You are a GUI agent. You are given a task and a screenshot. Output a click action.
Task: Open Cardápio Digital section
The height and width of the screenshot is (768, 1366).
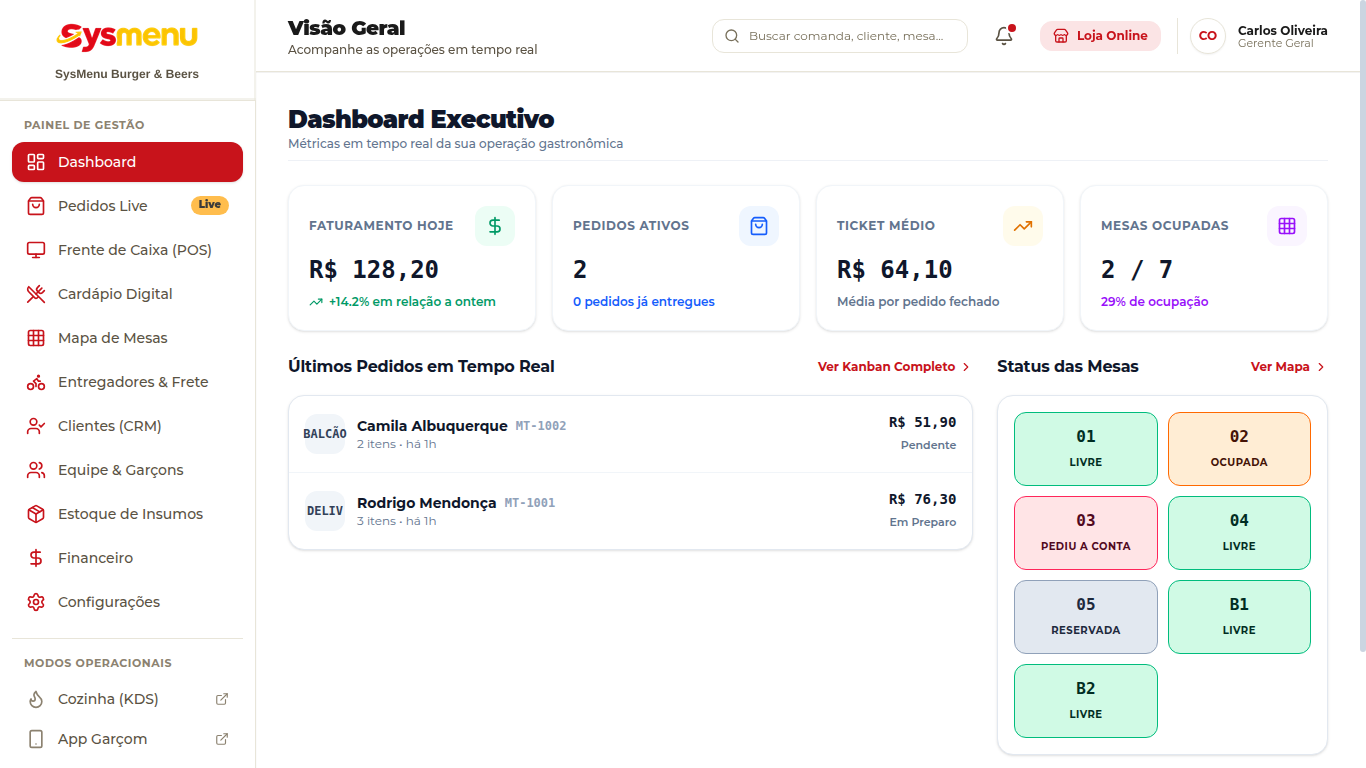127,294
